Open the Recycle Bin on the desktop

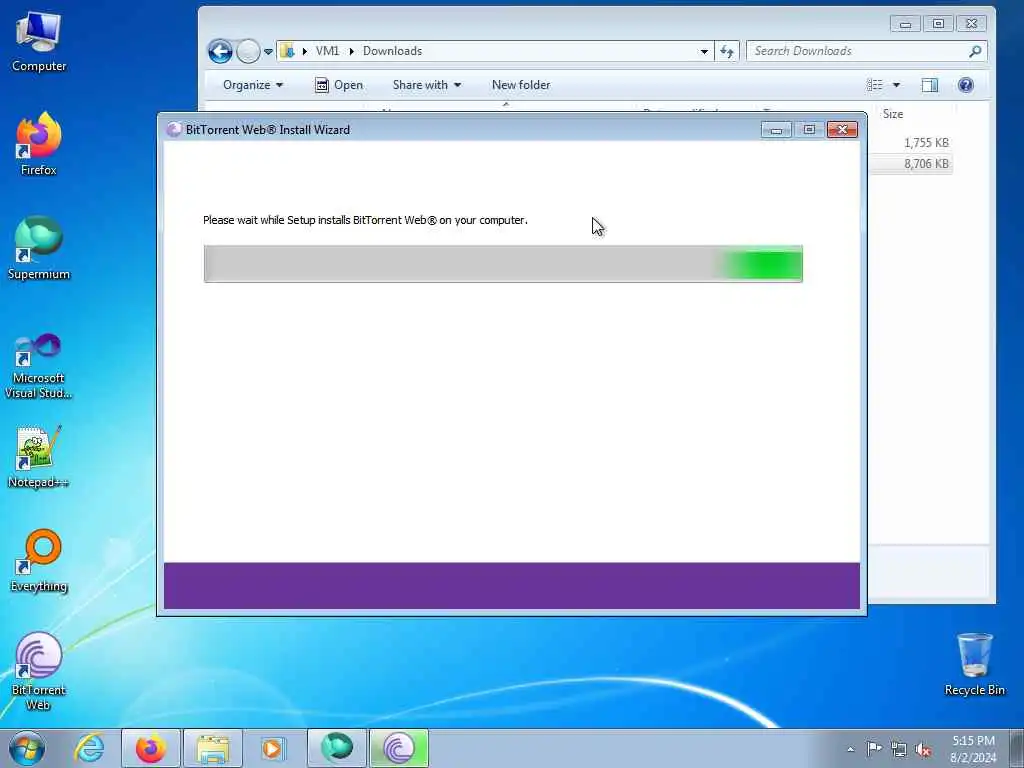tap(974, 664)
